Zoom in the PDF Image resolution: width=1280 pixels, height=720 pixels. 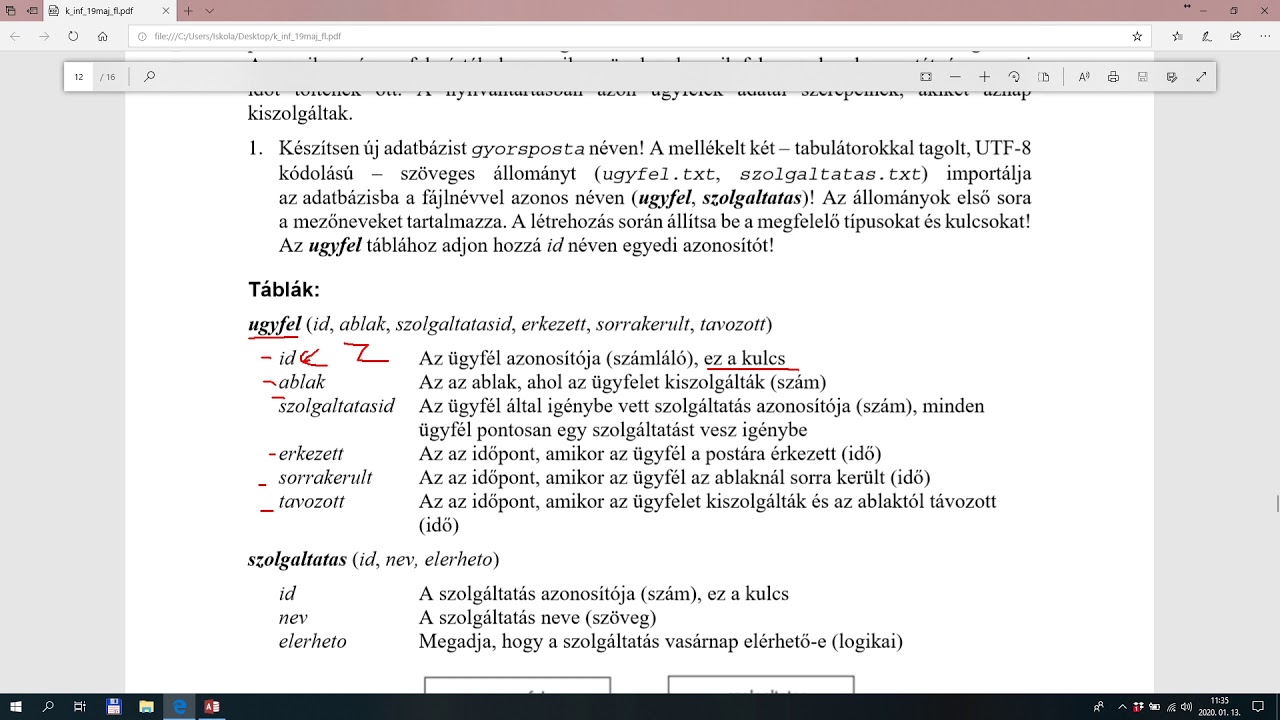coord(984,77)
